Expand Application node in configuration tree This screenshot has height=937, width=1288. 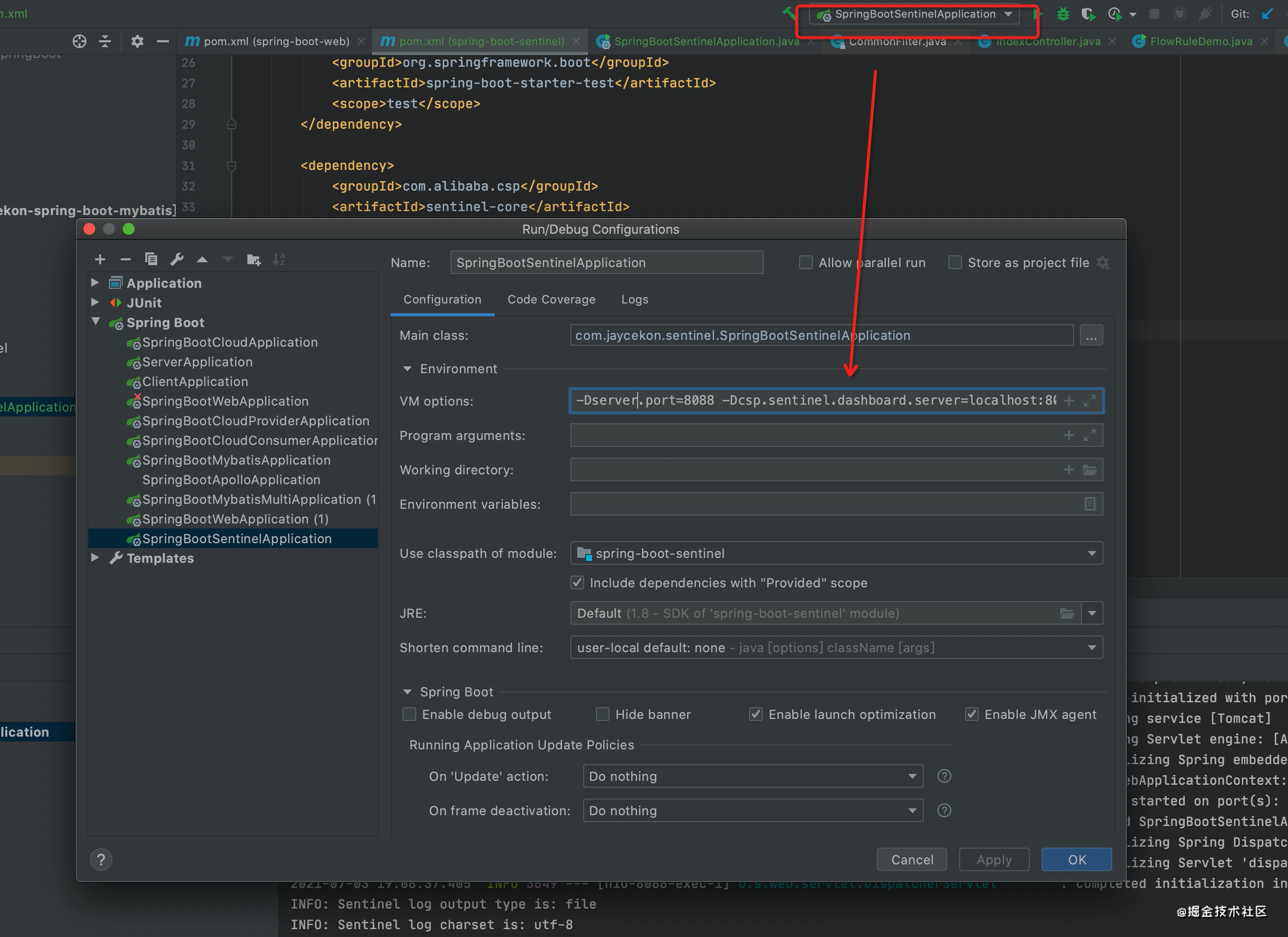coord(95,282)
